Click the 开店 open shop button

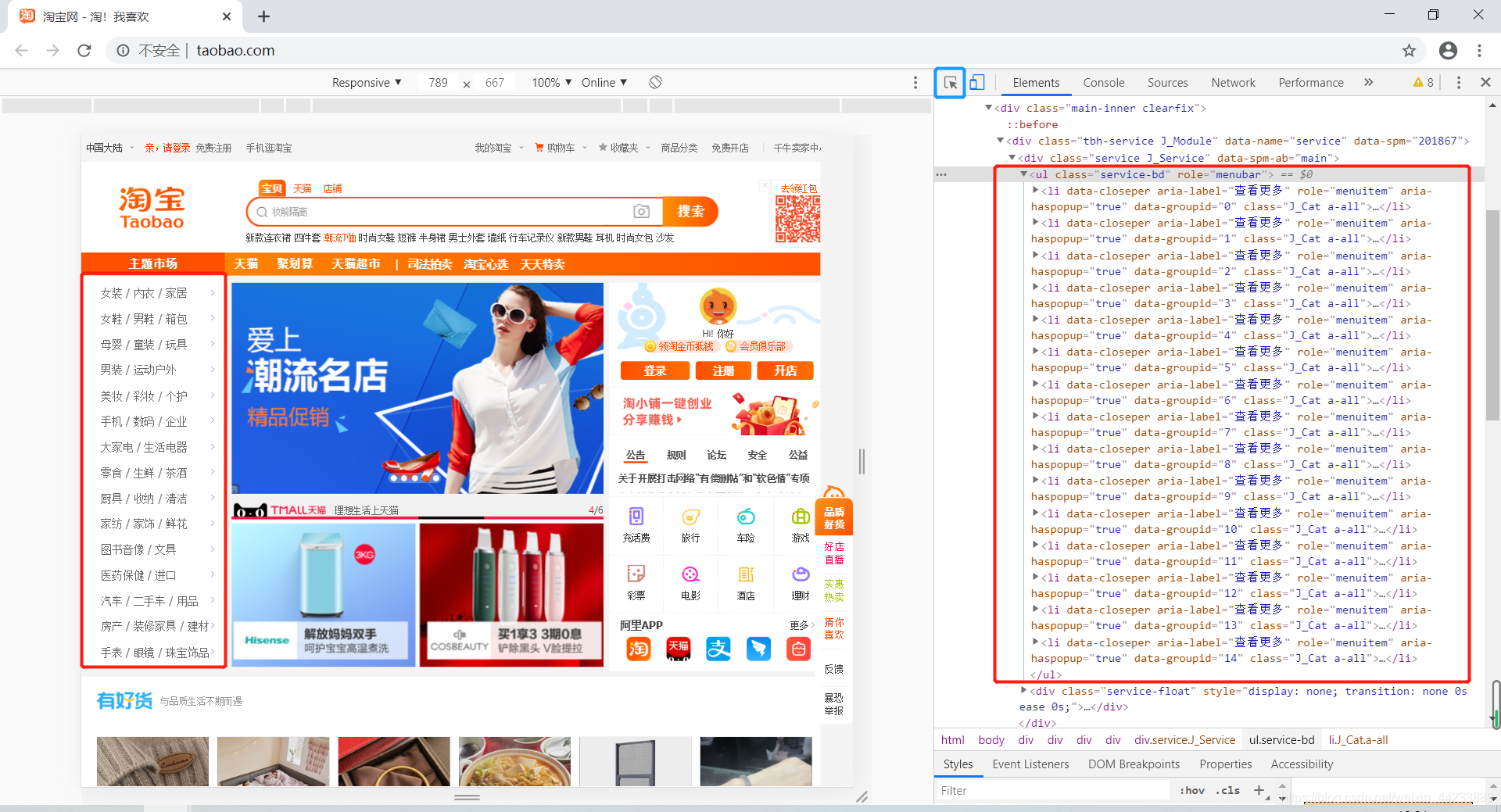pos(785,370)
